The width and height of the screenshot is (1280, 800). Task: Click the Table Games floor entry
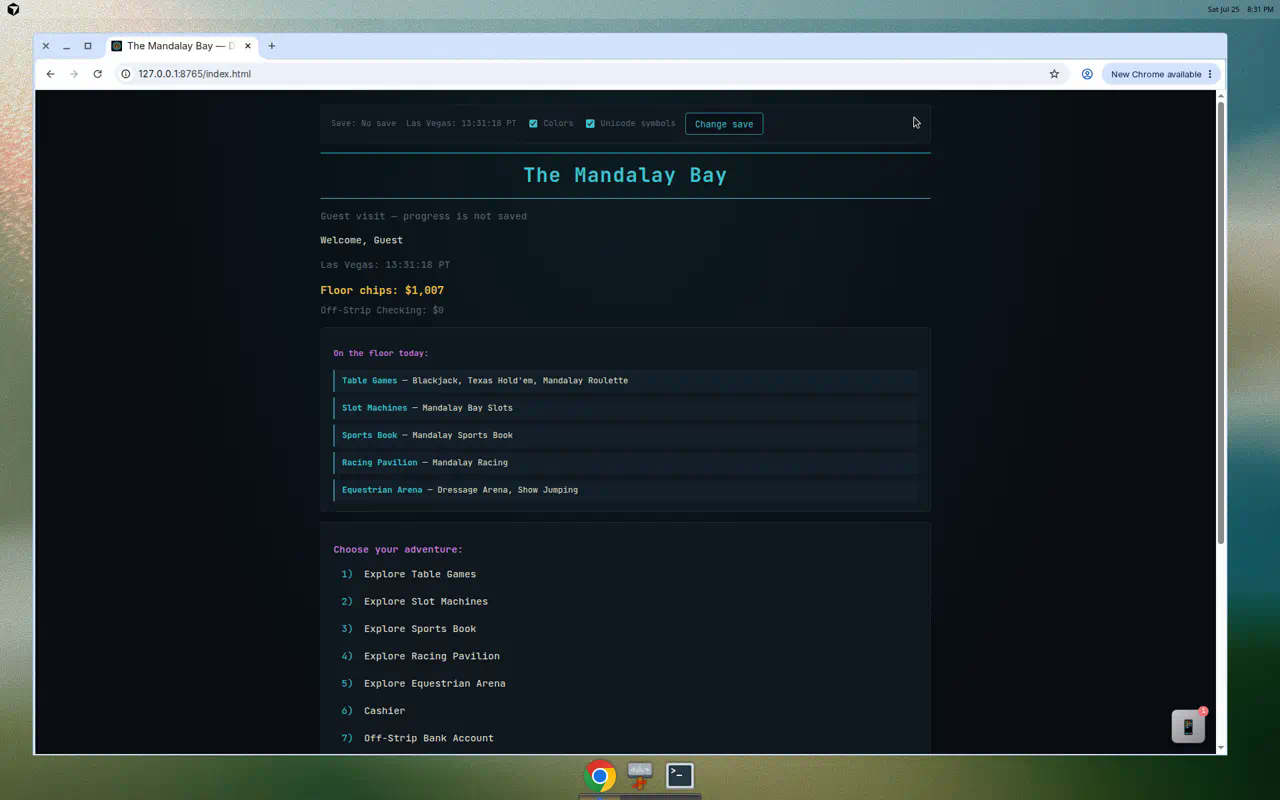(625, 380)
